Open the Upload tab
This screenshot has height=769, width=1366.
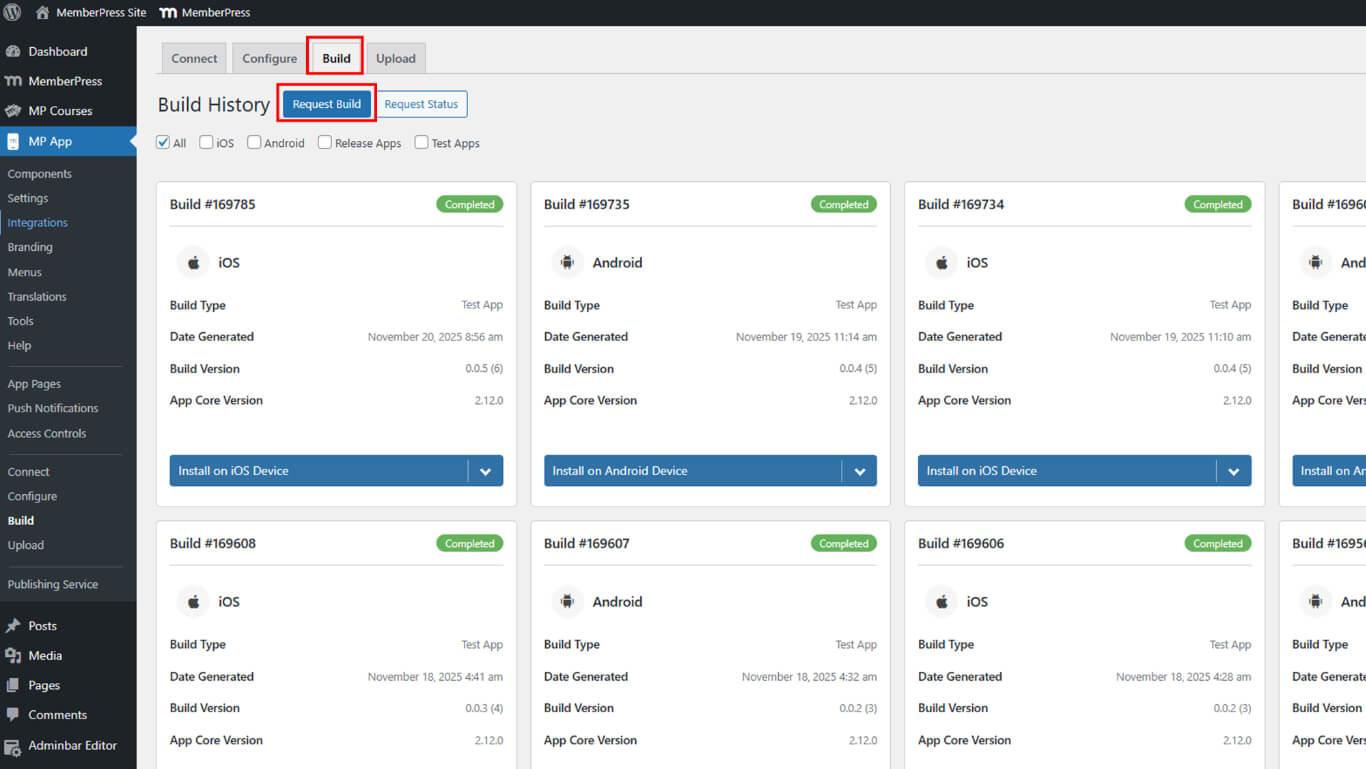[x=395, y=59]
